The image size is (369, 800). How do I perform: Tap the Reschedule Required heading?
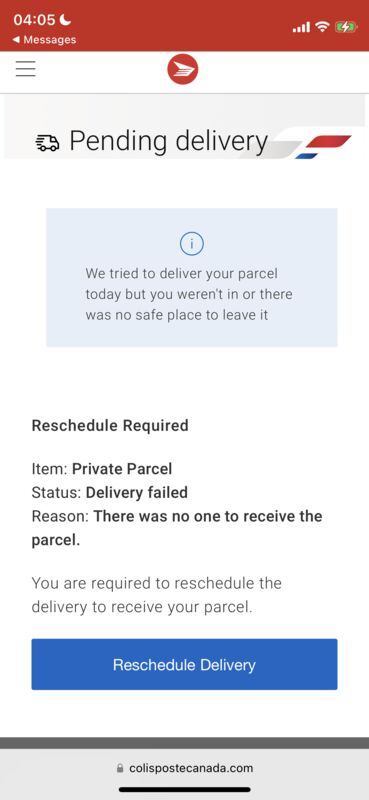pos(110,426)
